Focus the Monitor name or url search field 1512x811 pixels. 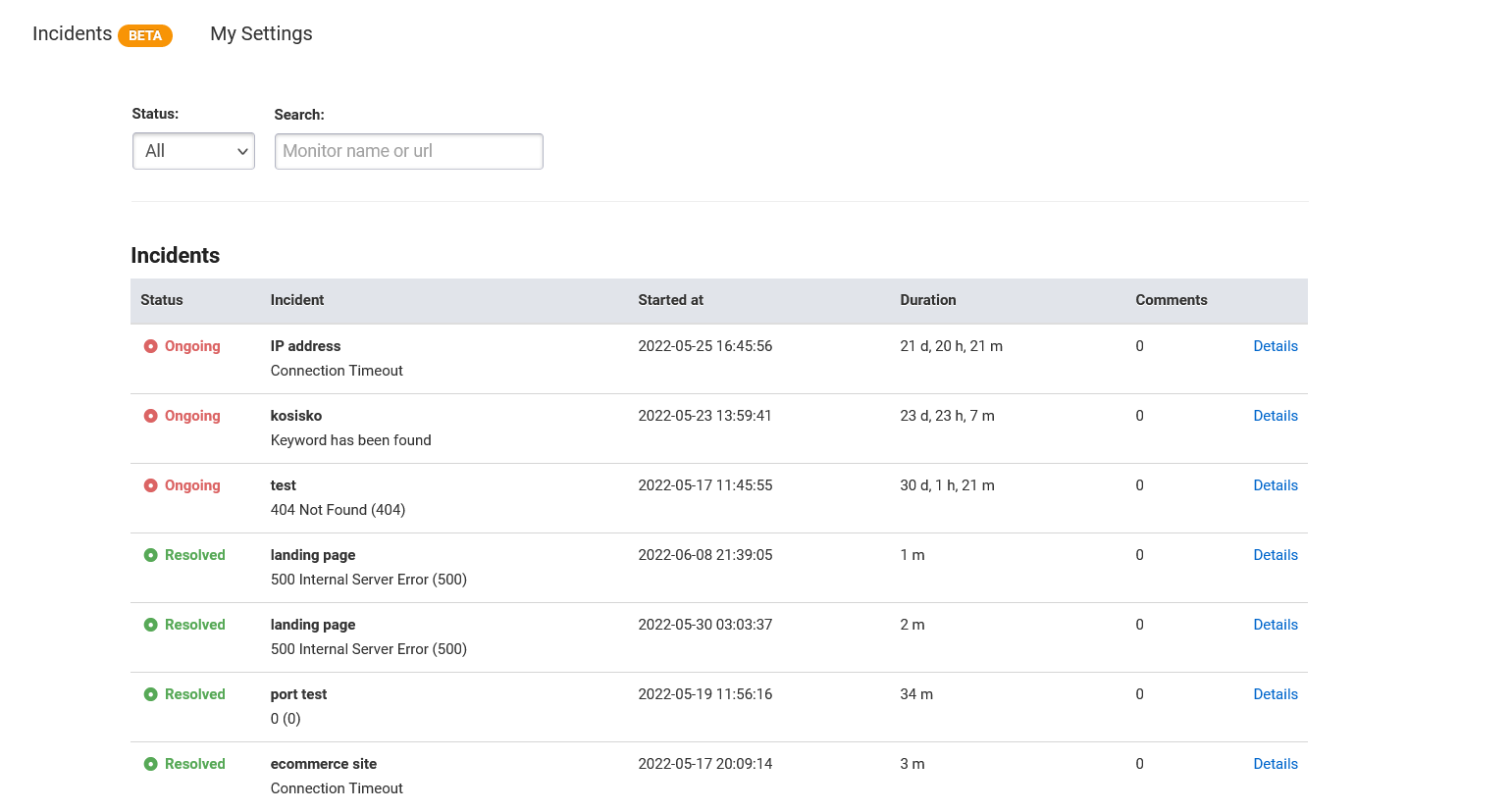pyautogui.click(x=408, y=151)
